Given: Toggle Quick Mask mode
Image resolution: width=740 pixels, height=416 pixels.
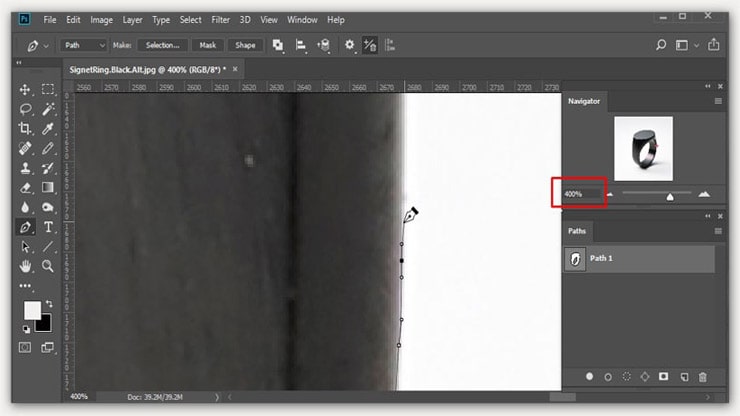Looking at the screenshot, I should click(x=26, y=347).
